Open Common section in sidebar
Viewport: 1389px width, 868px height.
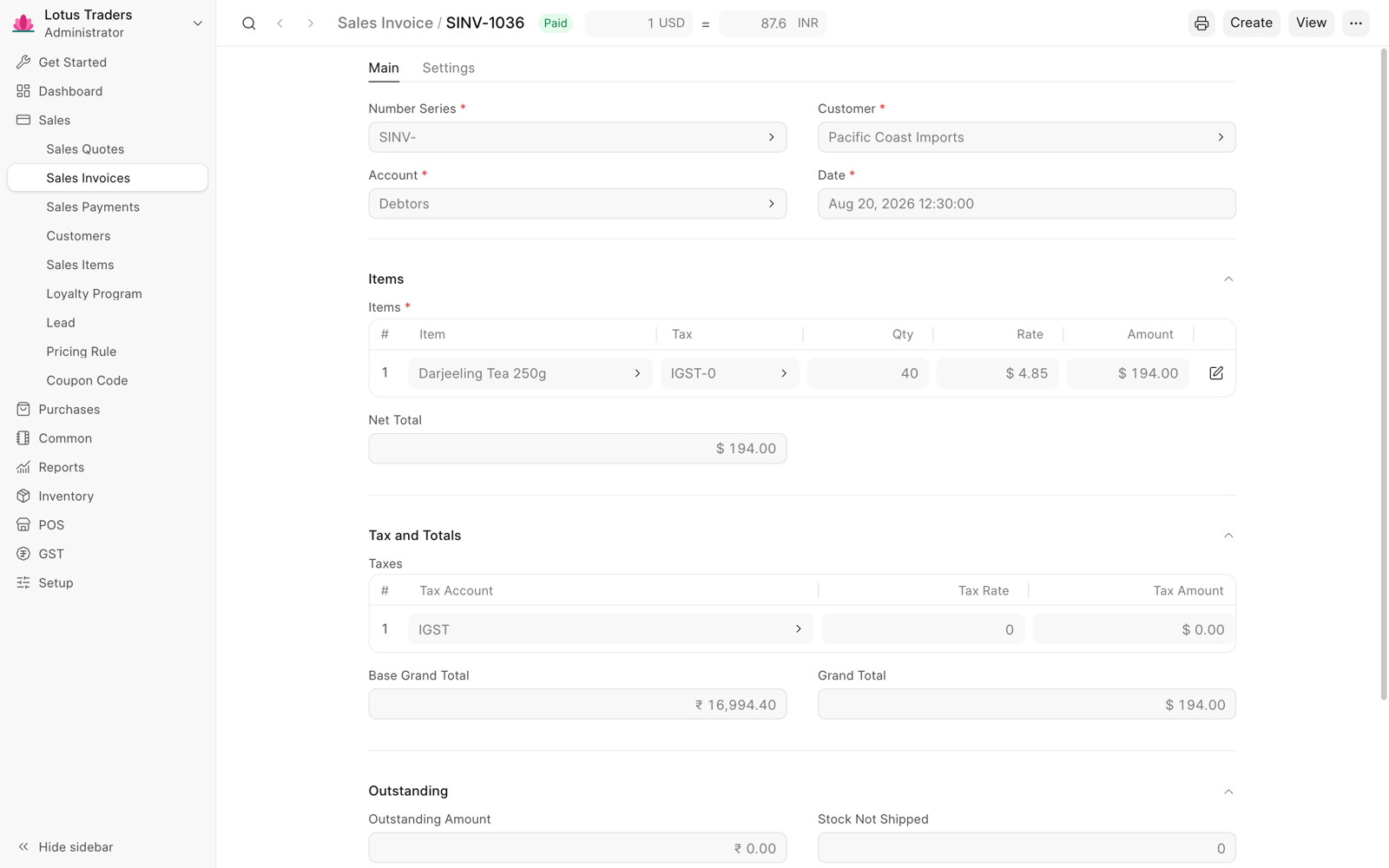[x=108, y=438]
